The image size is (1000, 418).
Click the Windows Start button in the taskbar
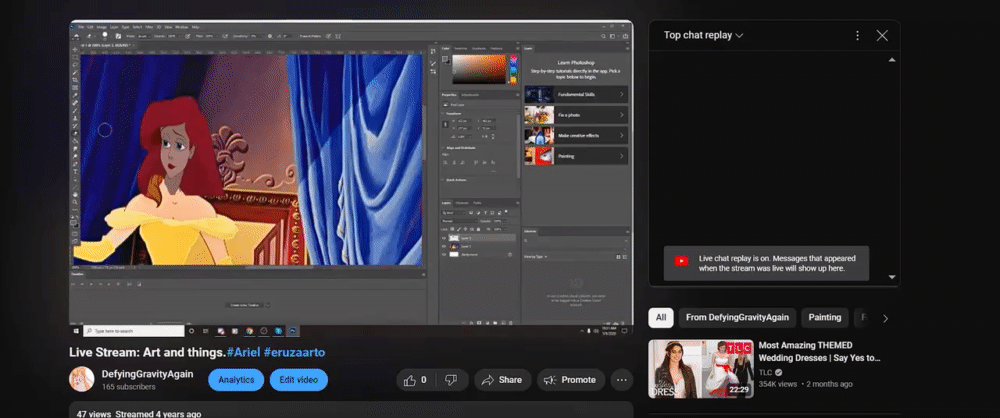(x=77, y=331)
